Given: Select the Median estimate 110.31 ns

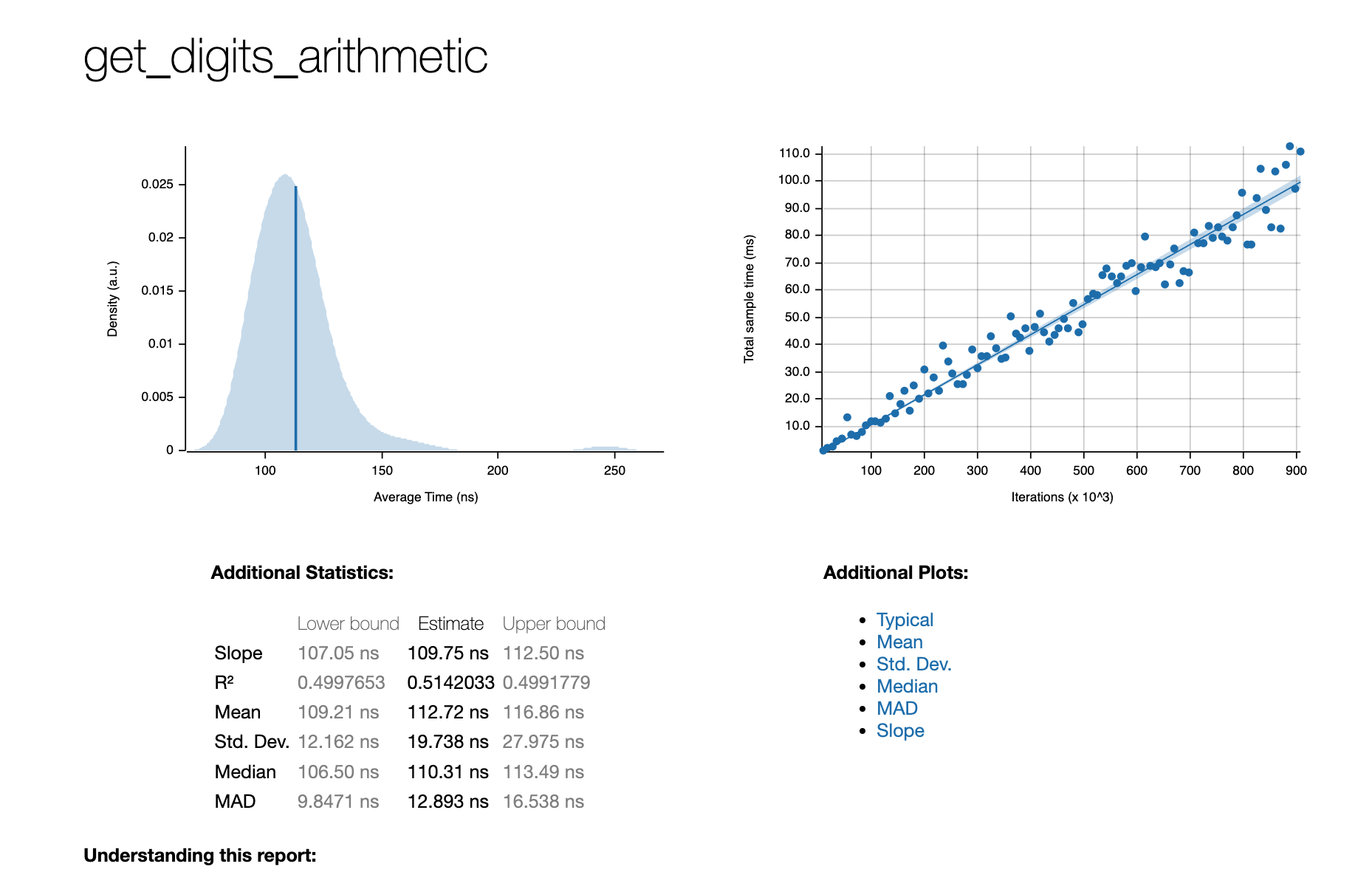Looking at the screenshot, I should pos(447,772).
